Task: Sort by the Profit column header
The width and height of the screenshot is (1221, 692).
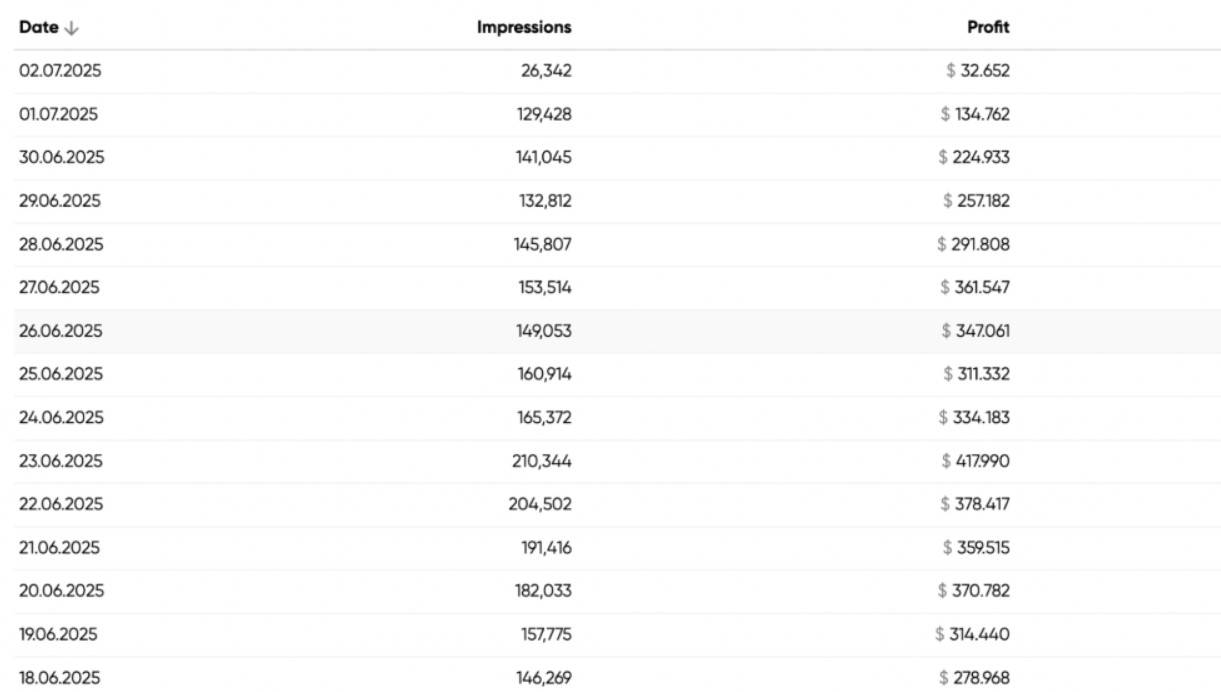Action: pyautogui.click(x=988, y=28)
